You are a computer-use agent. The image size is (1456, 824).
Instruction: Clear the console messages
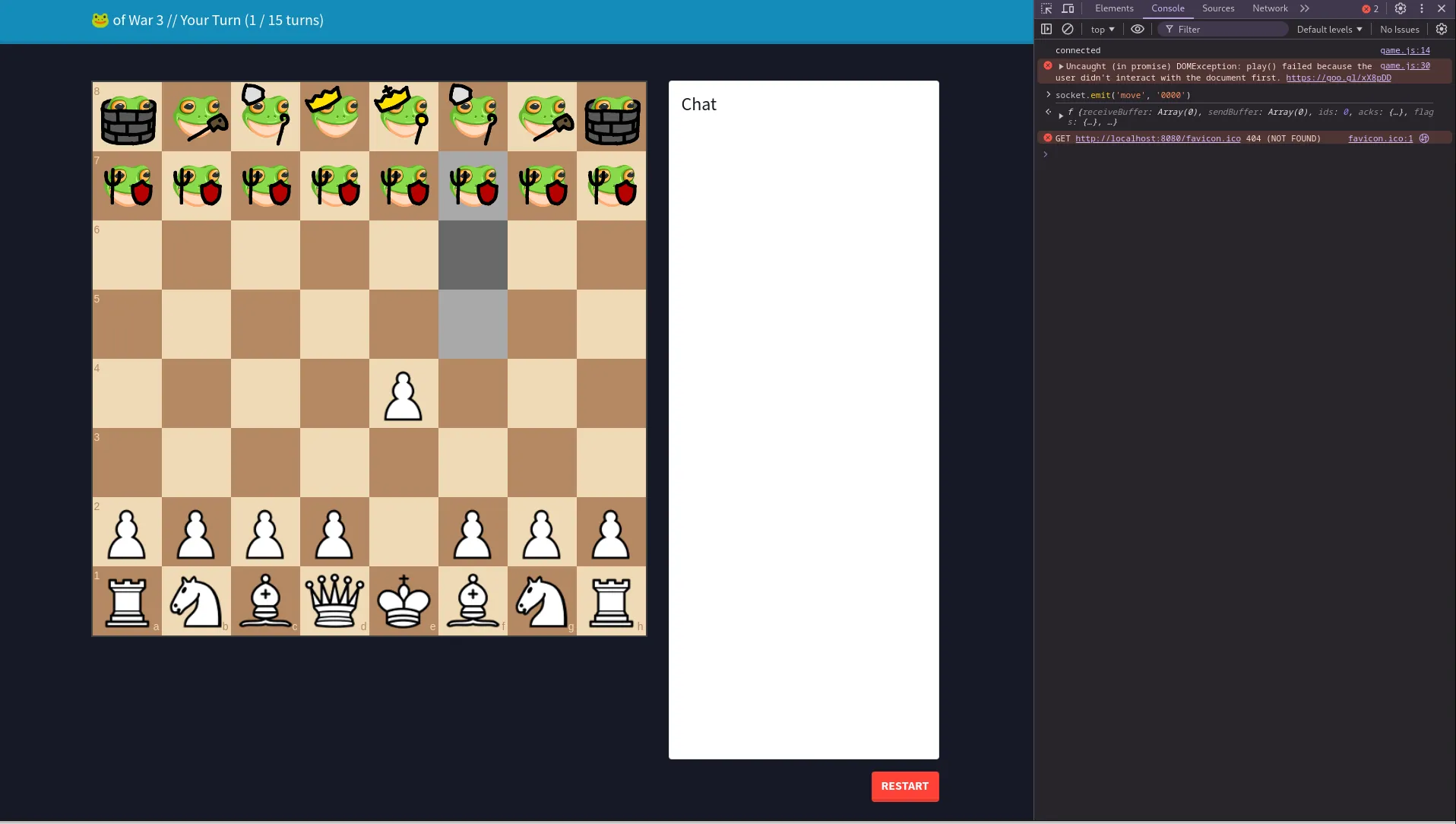tap(1067, 29)
